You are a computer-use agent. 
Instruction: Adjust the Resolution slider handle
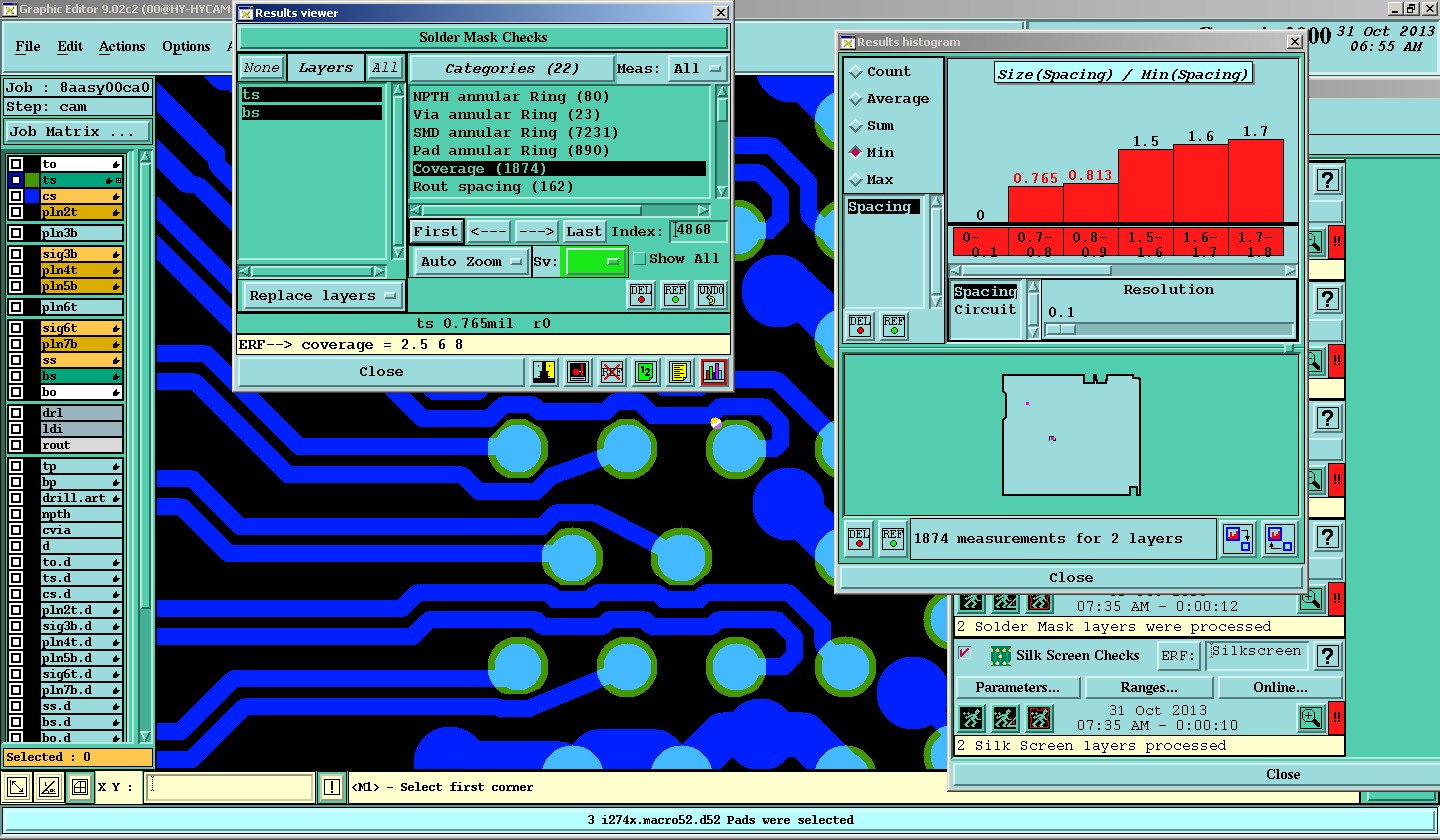(1061, 329)
